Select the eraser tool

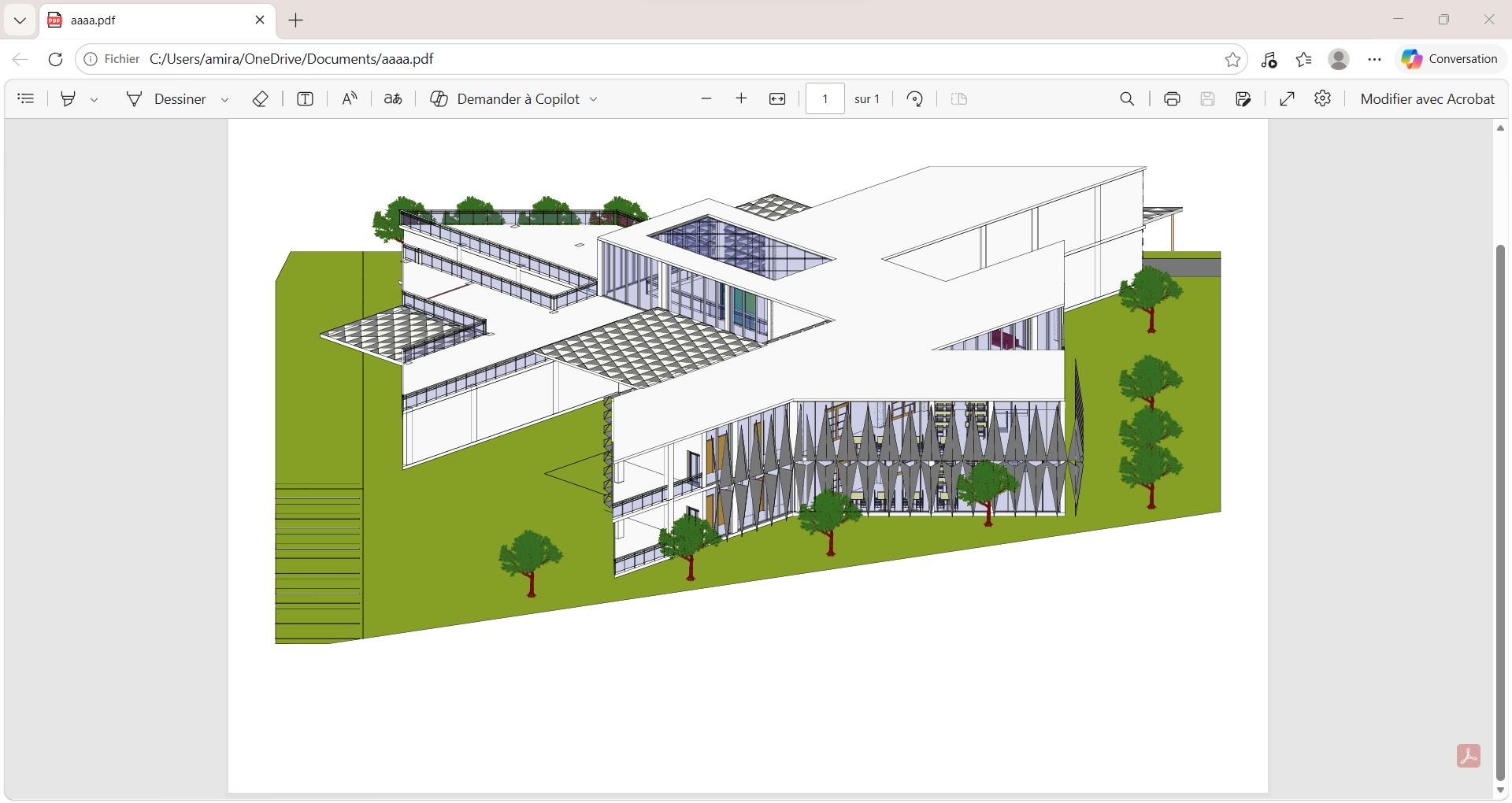[x=260, y=99]
